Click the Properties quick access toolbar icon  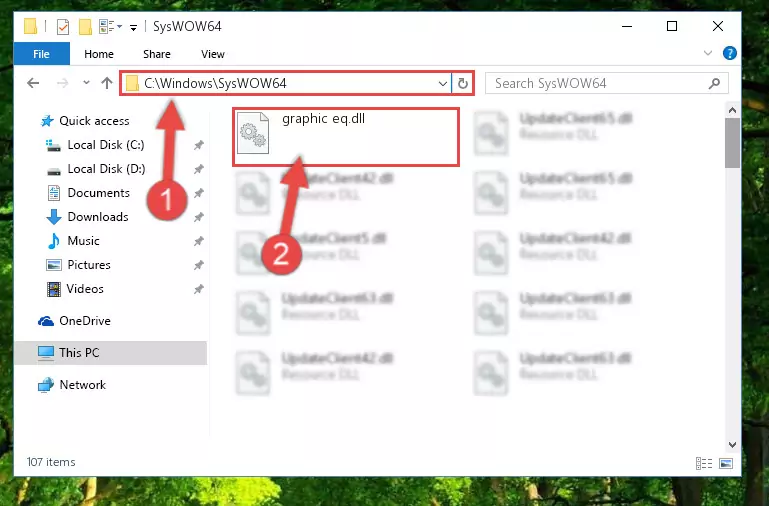pyautogui.click(x=63, y=26)
